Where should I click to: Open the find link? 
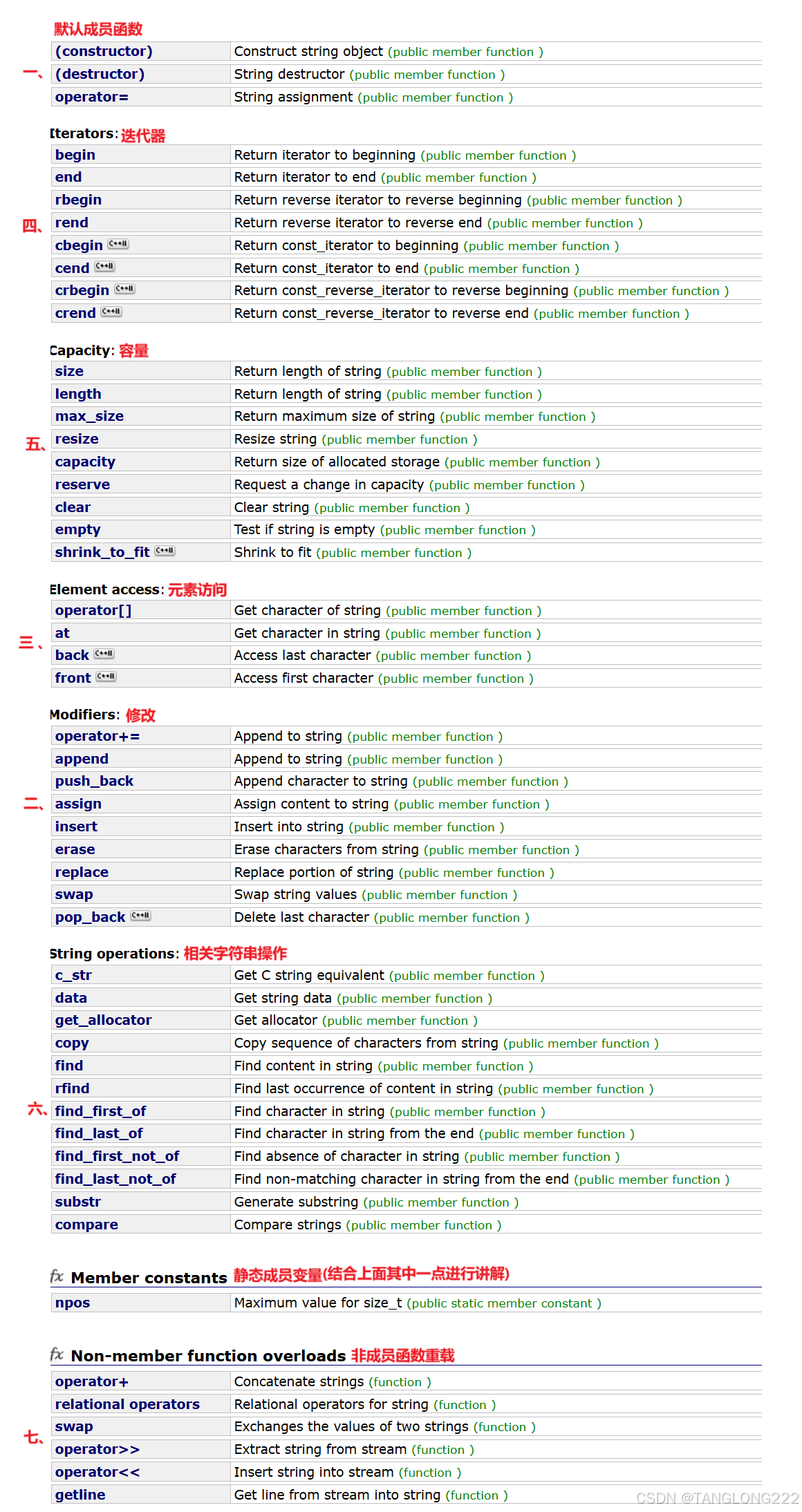(69, 1066)
